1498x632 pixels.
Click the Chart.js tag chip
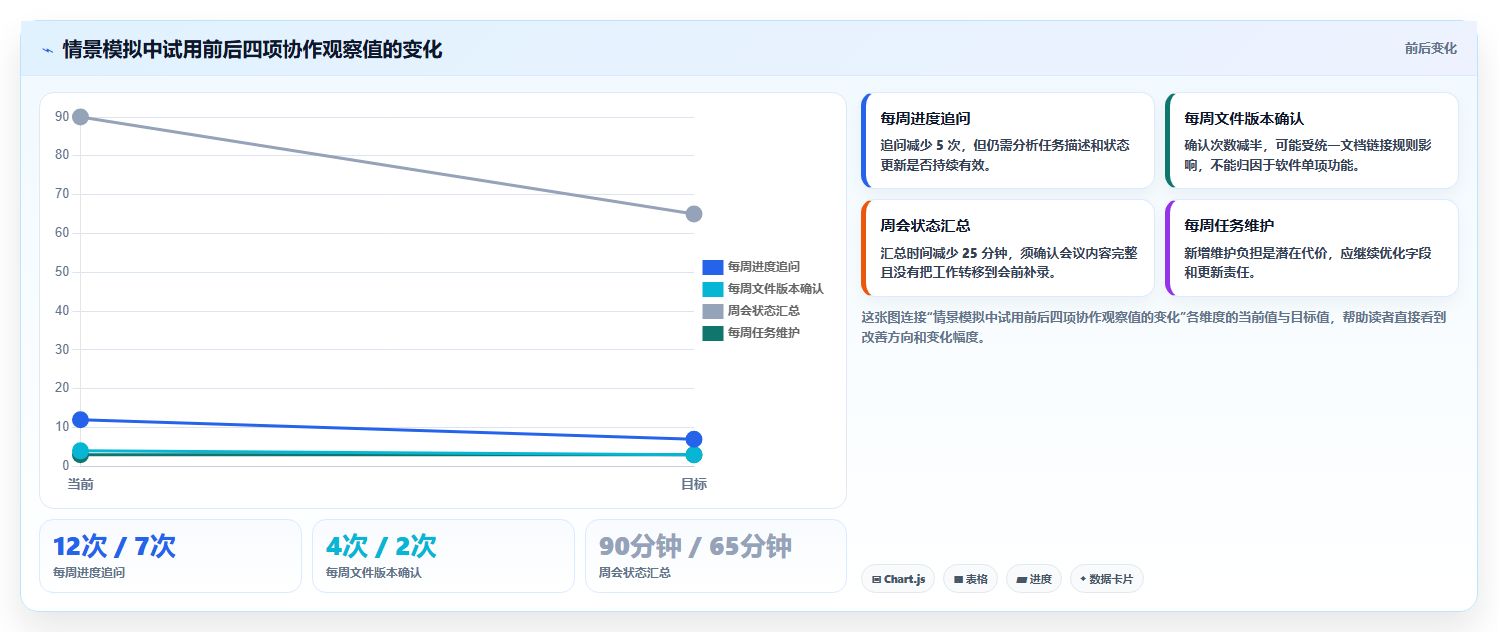898,579
